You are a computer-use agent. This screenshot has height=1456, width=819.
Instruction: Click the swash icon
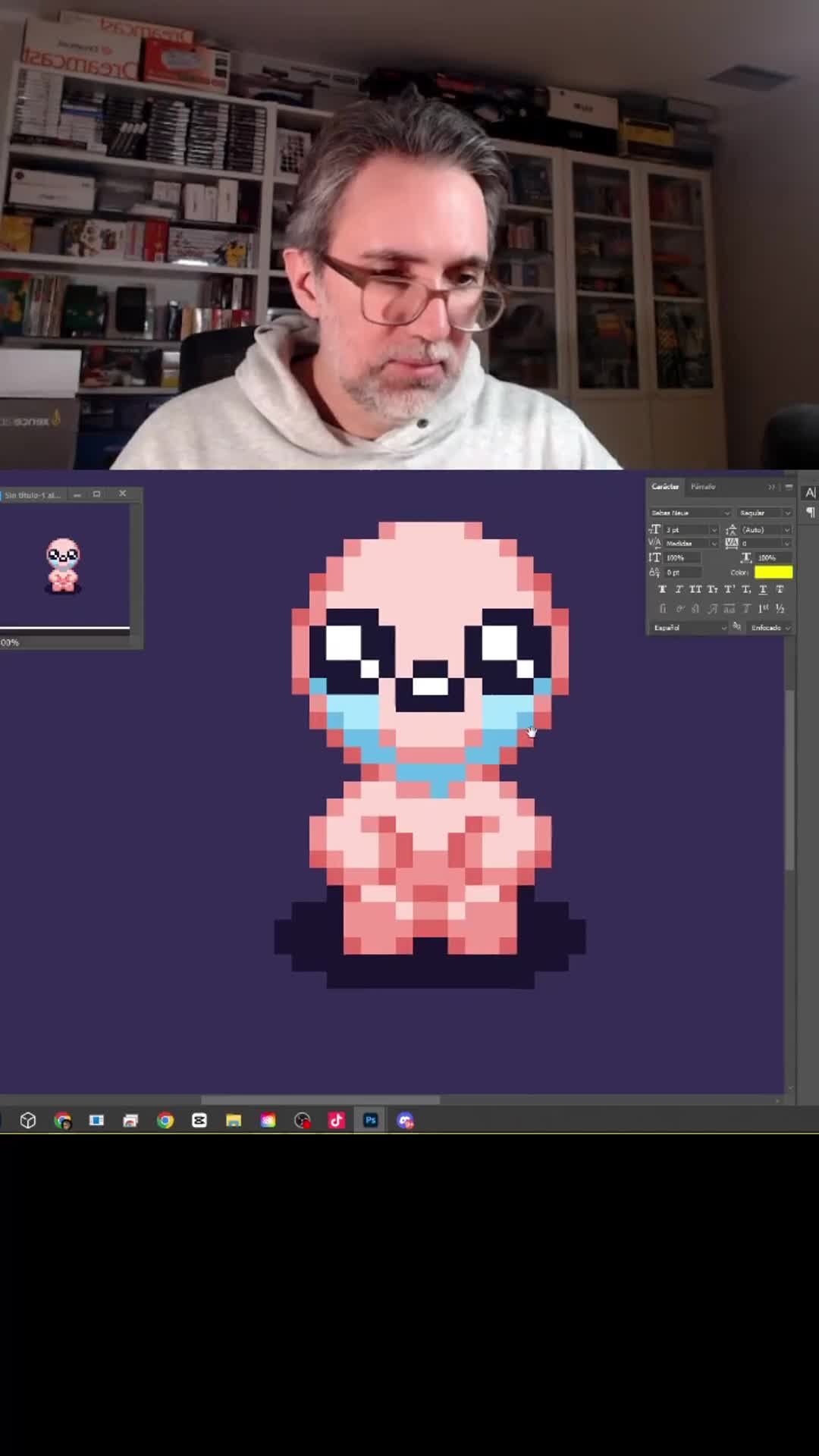coord(712,608)
